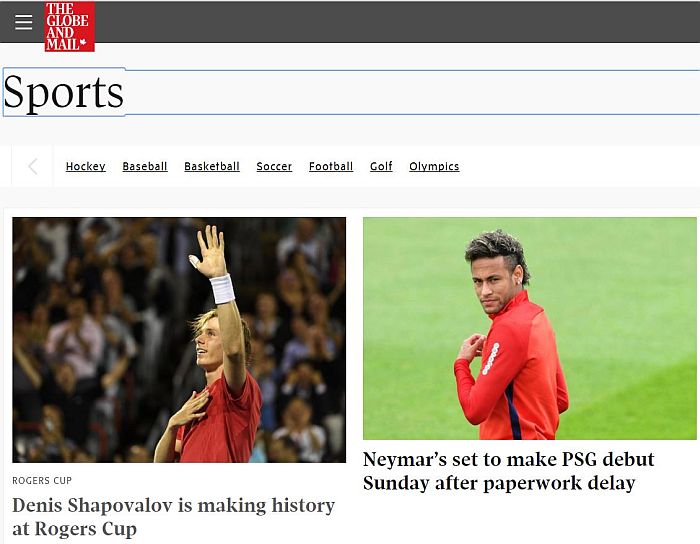Click Shapovalov's raised hand in photo
The width and height of the screenshot is (700, 544).
pos(210,252)
